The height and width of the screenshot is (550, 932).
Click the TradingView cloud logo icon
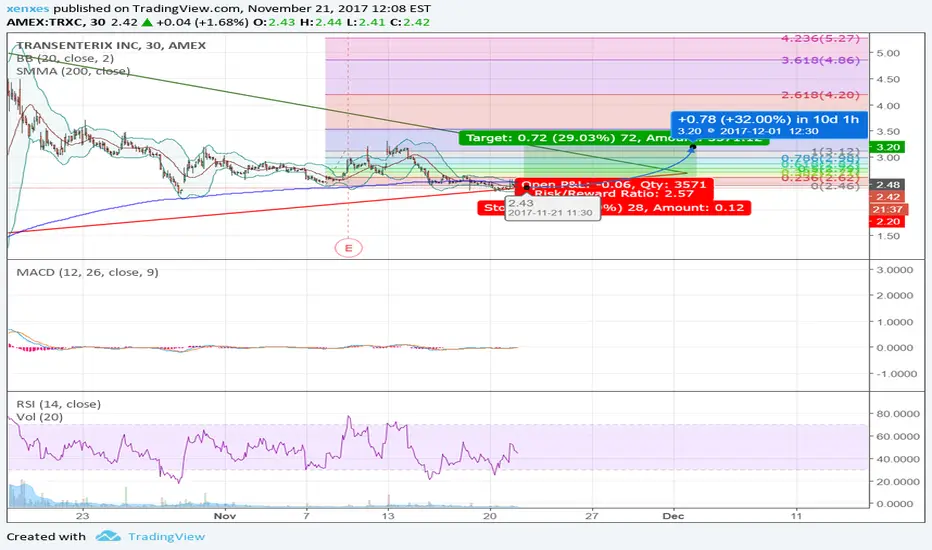(108, 536)
